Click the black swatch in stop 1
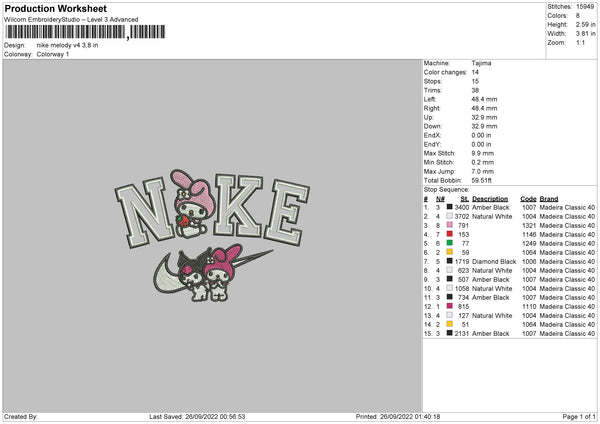Screen dimensions: 600x424 pyautogui.click(x=449, y=207)
